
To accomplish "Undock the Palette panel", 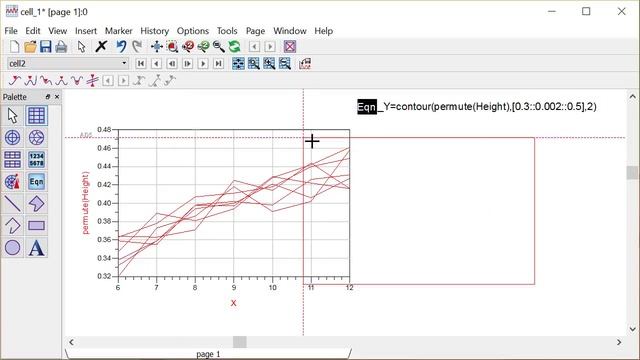I will [x=48, y=97].
